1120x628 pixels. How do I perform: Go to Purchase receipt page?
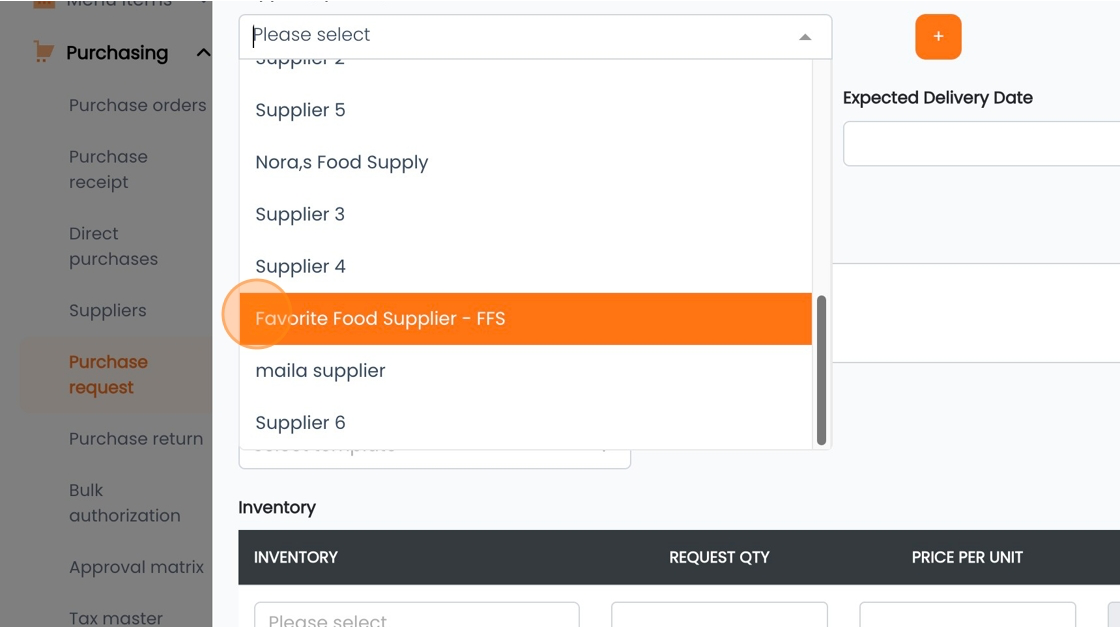[x=108, y=169]
